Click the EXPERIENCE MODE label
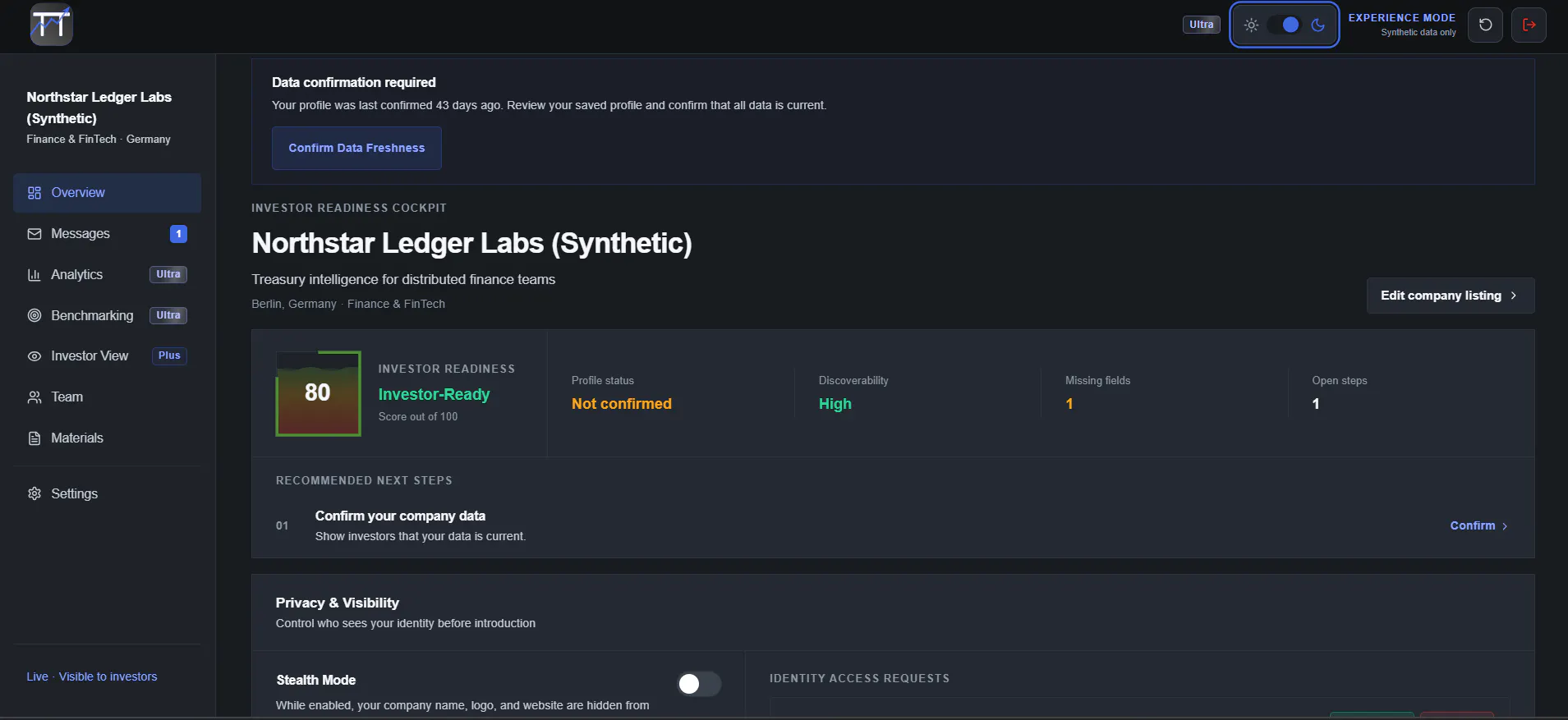This screenshot has width=1568, height=720. pos(1401,17)
